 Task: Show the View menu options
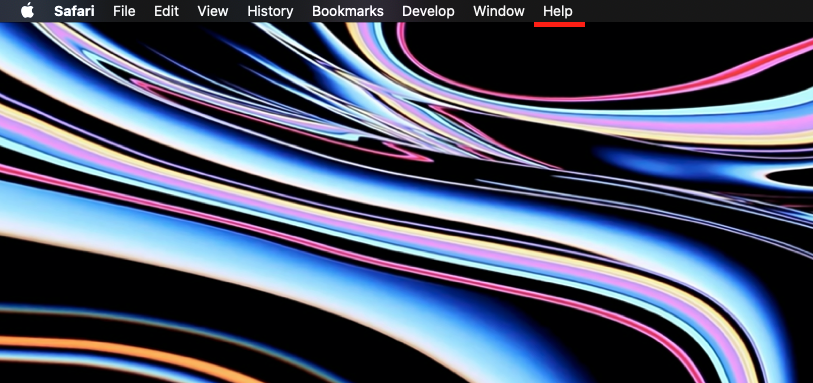(x=213, y=11)
